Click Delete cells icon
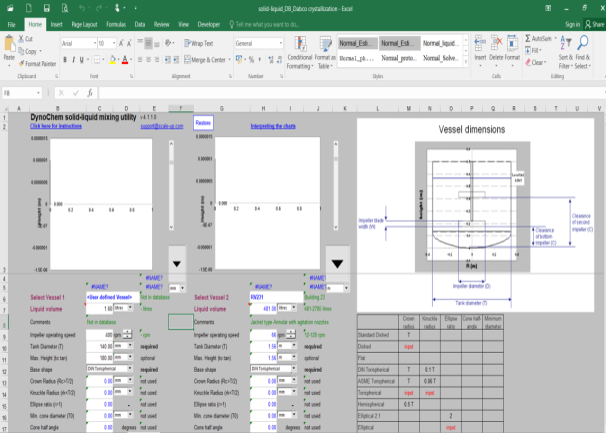 pos(496,50)
